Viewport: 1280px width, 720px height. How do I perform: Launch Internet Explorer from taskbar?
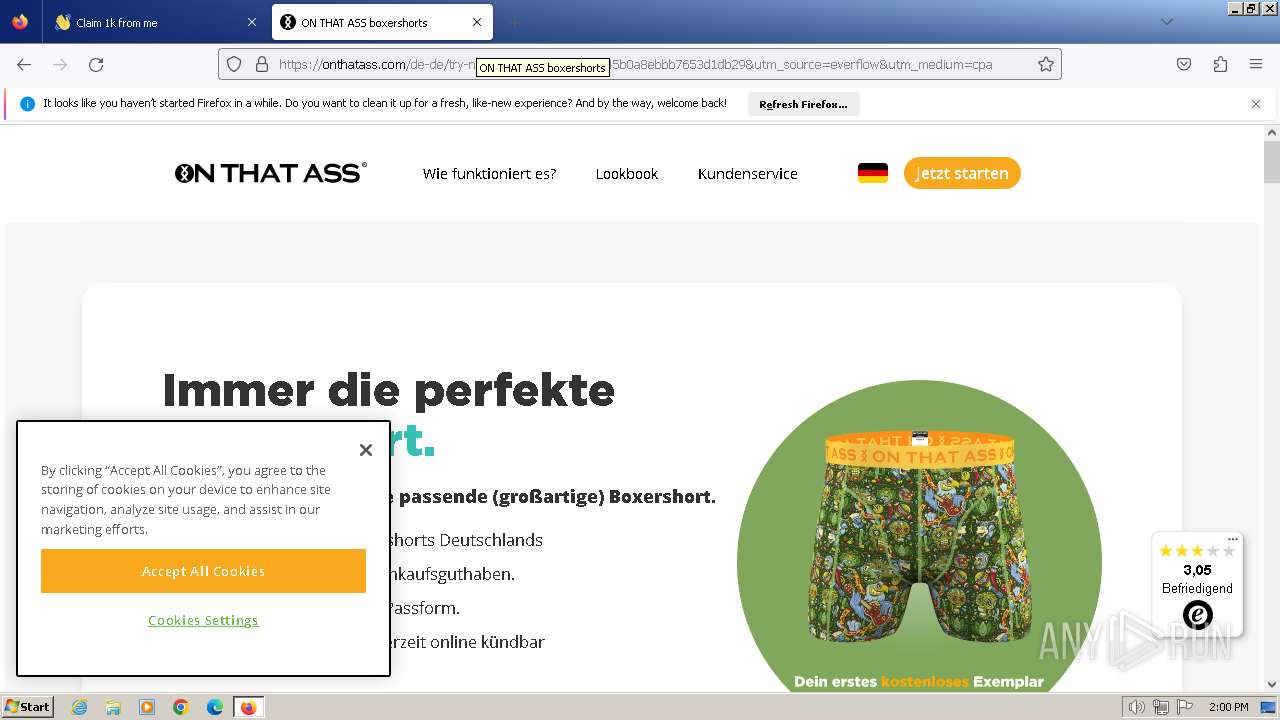pyautogui.click(x=79, y=707)
